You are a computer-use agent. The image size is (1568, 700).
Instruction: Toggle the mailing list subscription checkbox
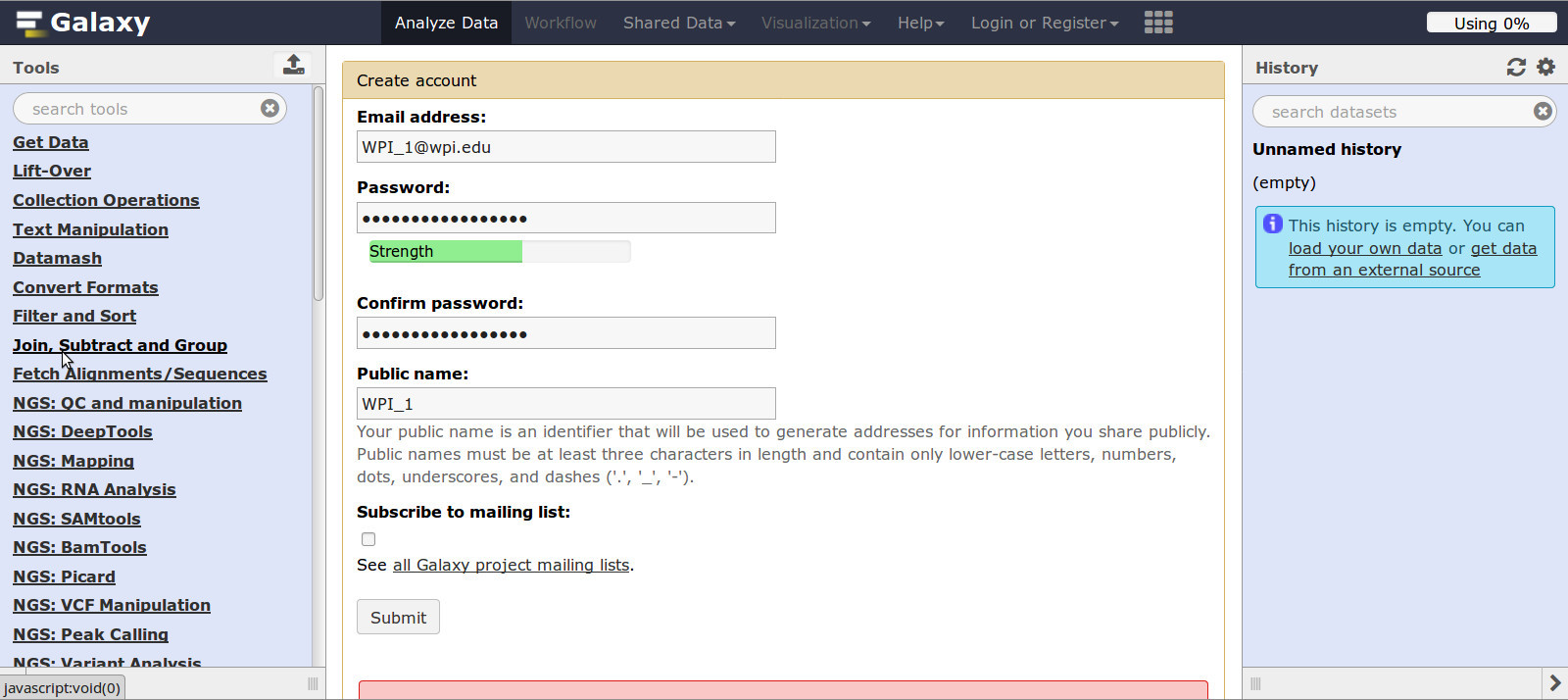click(x=368, y=539)
